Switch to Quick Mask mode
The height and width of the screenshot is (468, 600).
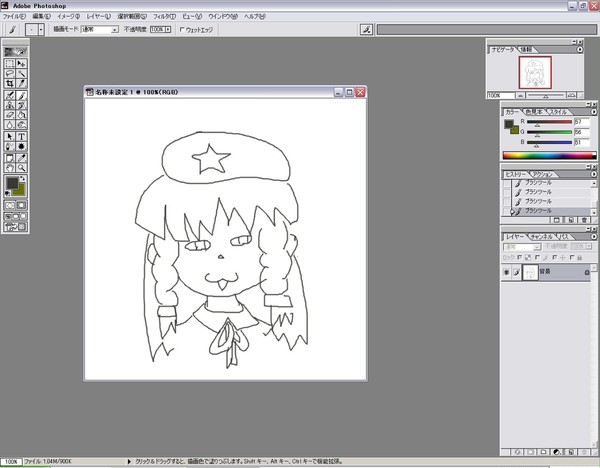pyautogui.click(x=21, y=205)
